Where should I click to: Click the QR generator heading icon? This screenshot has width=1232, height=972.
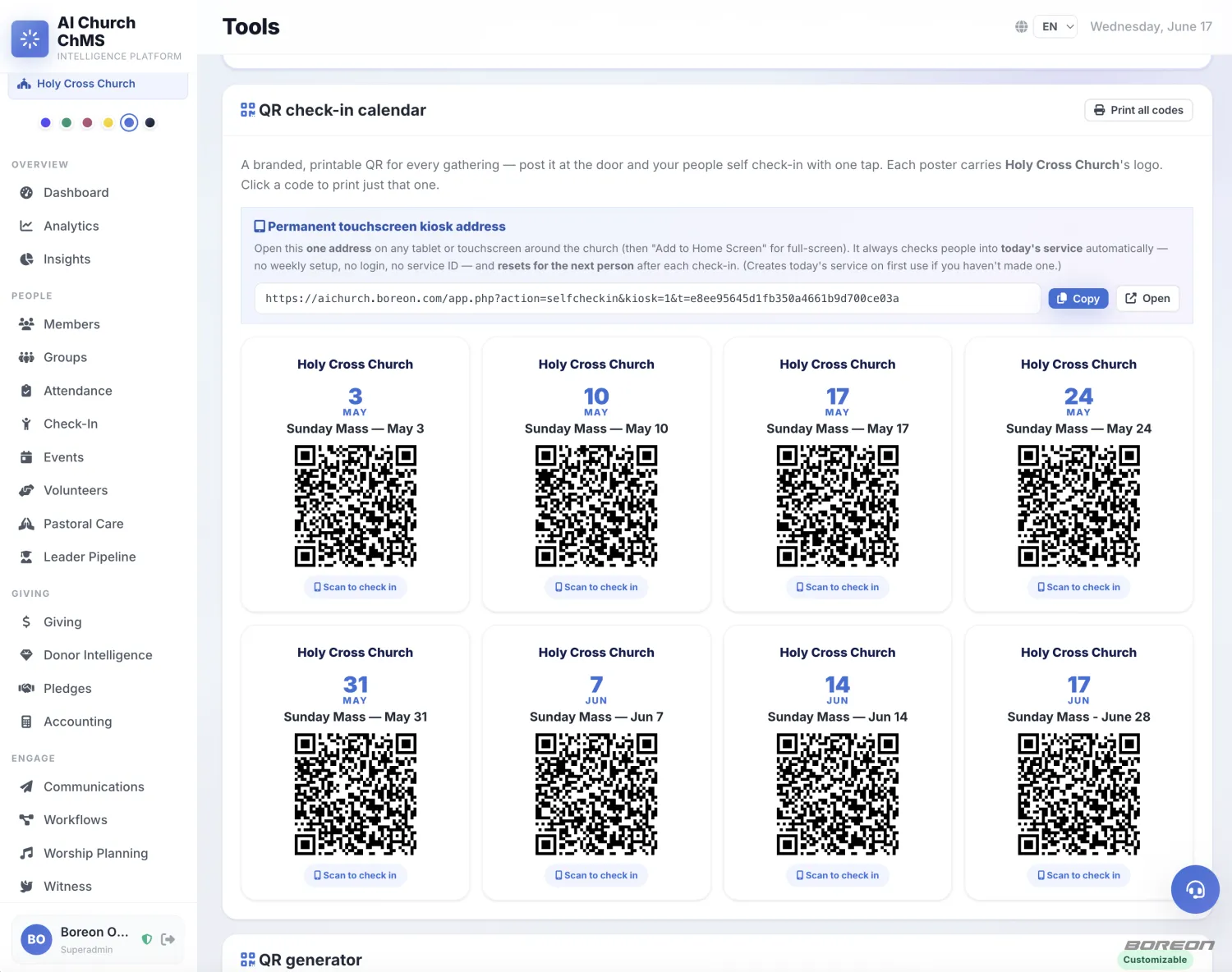(x=248, y=960)
